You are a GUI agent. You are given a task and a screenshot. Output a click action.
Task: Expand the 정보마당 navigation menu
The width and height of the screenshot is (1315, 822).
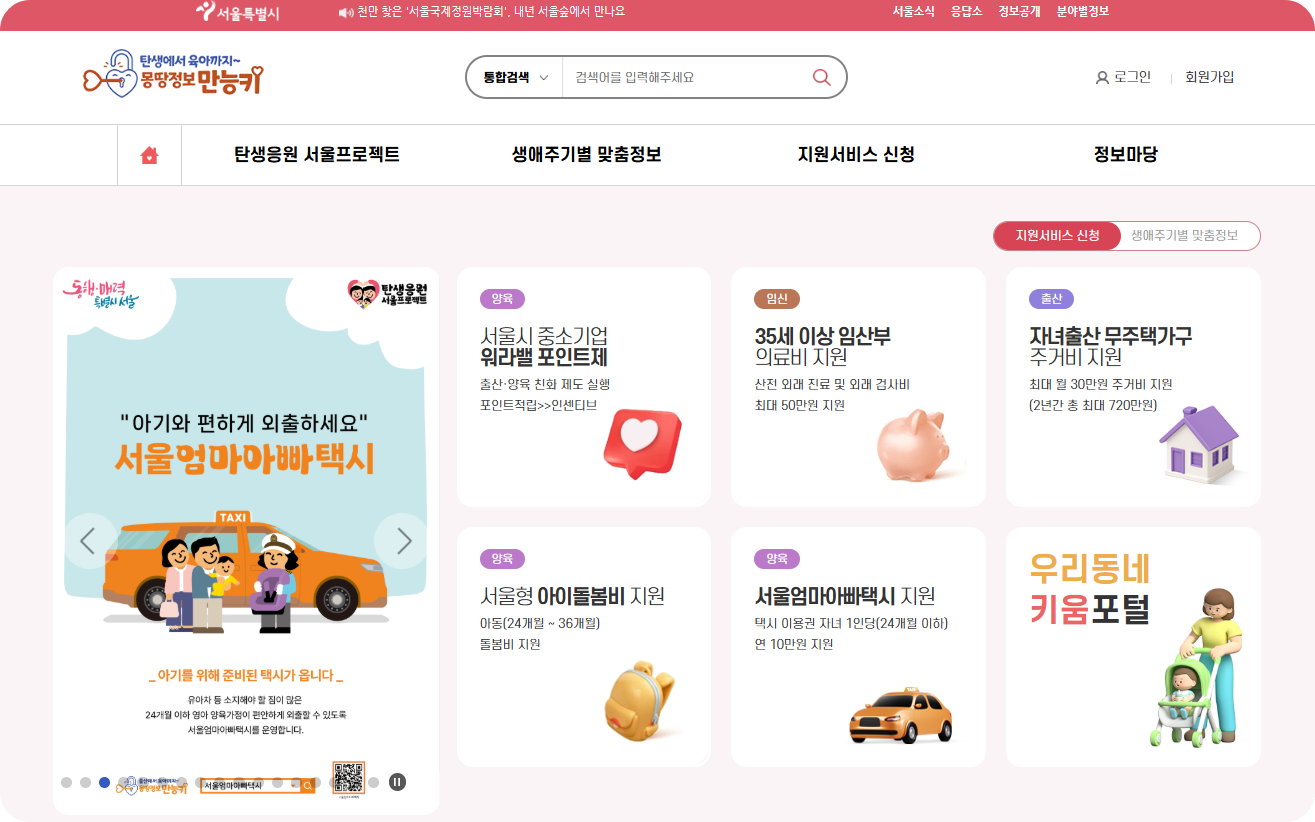coord(1126,155)
